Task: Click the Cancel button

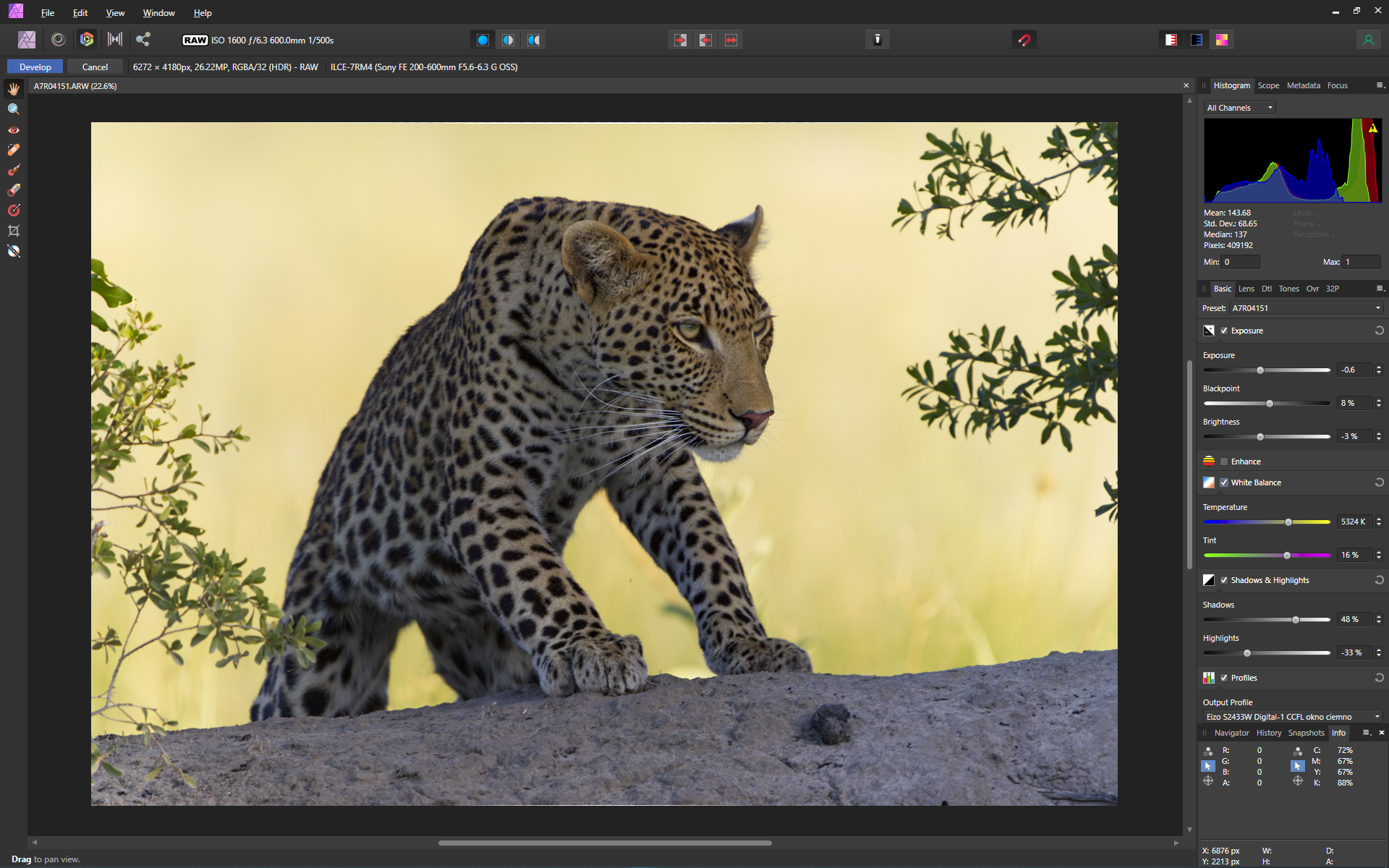Action: (x=95, y=67)
